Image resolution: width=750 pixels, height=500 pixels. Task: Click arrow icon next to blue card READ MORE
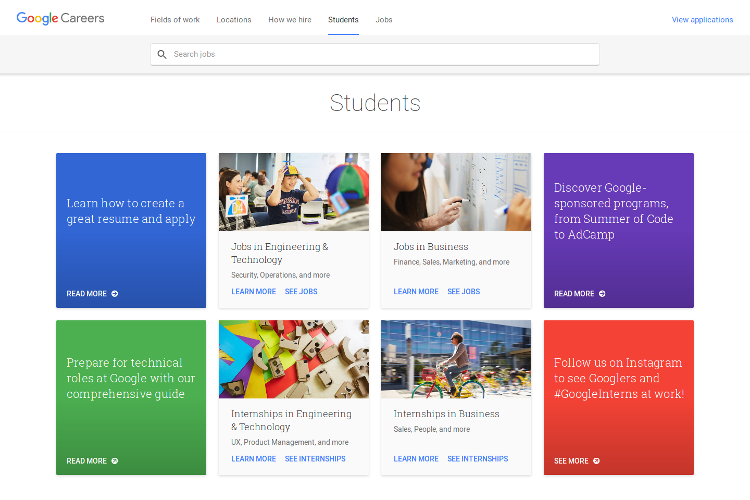click(115, 294)
